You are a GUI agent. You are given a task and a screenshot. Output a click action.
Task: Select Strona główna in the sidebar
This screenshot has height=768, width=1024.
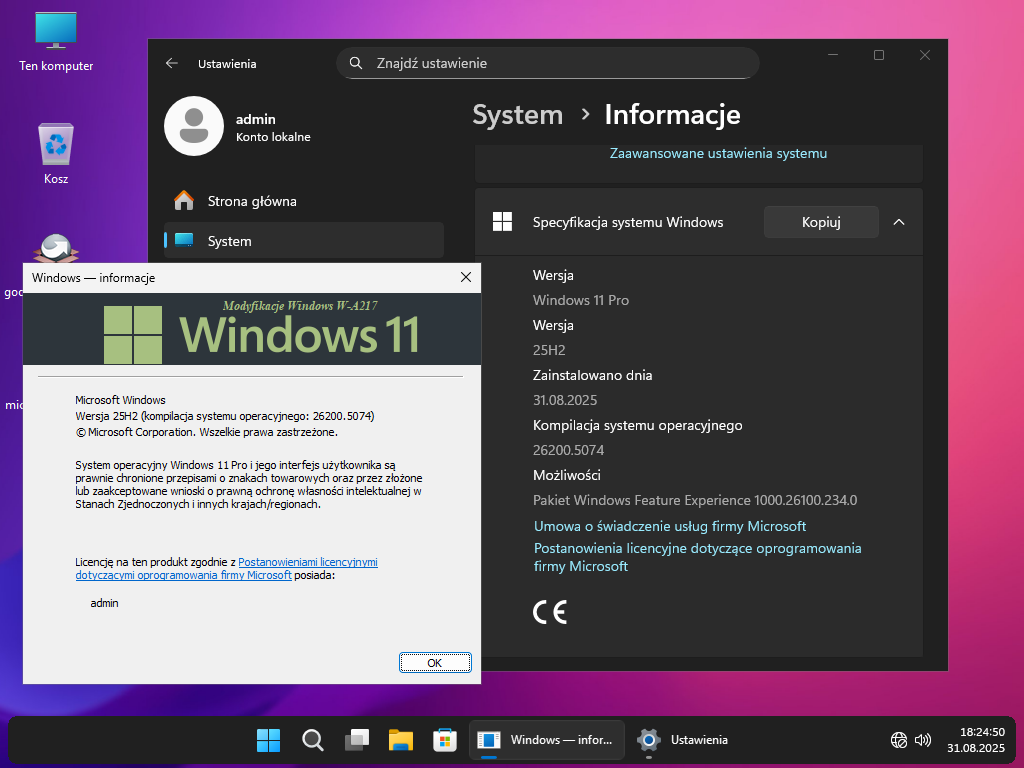251,201
